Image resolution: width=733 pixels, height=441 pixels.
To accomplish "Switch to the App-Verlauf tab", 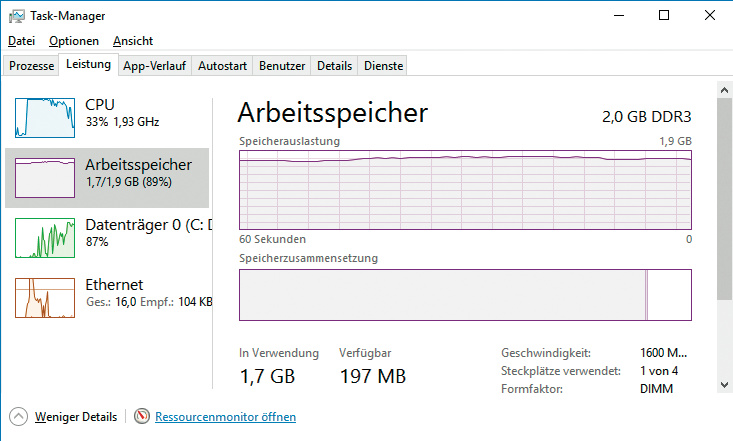I will click(154, 66).
